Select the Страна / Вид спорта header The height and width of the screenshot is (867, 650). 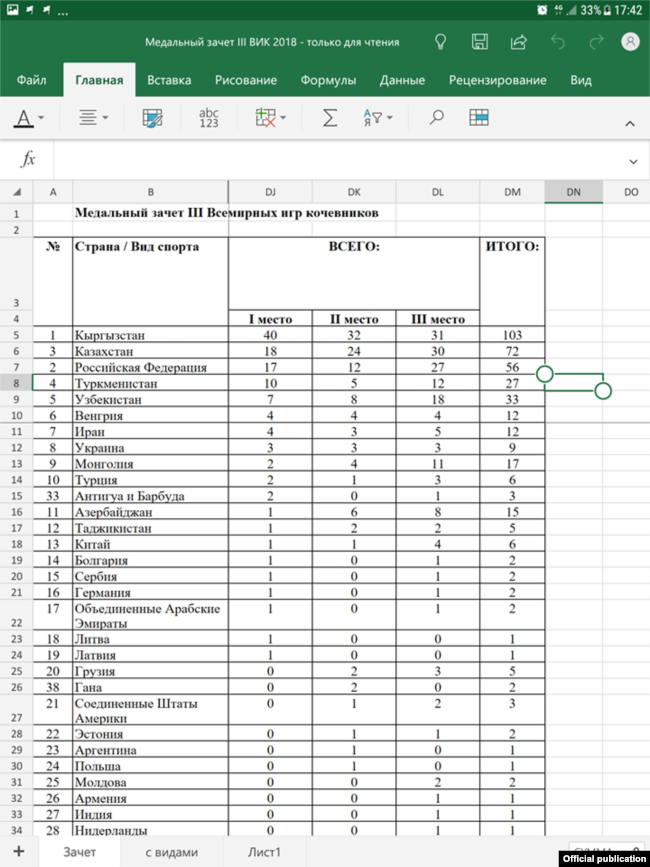pyautogui.click(x=150, y=281)
